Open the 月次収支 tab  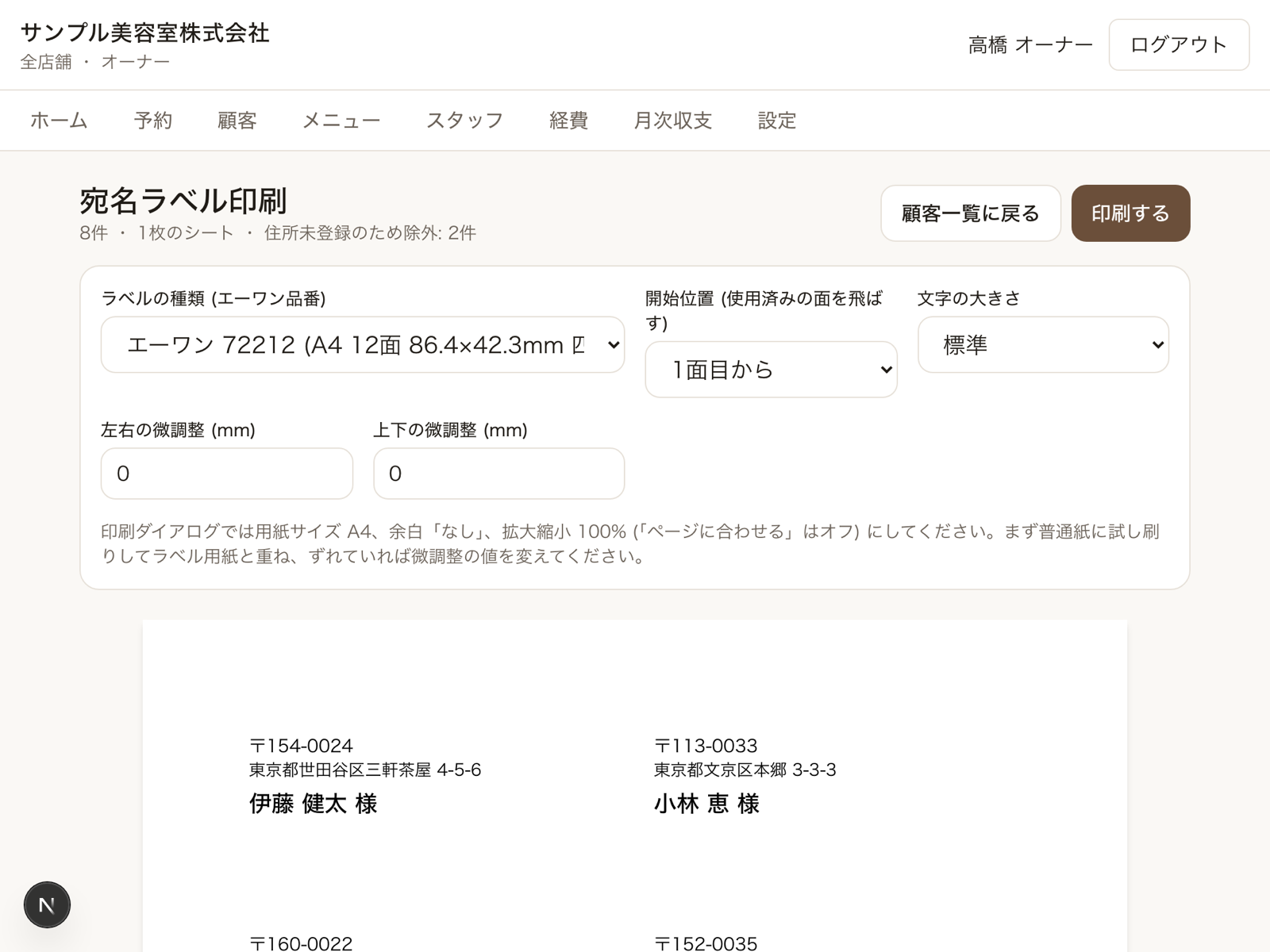tap(673, 121)
